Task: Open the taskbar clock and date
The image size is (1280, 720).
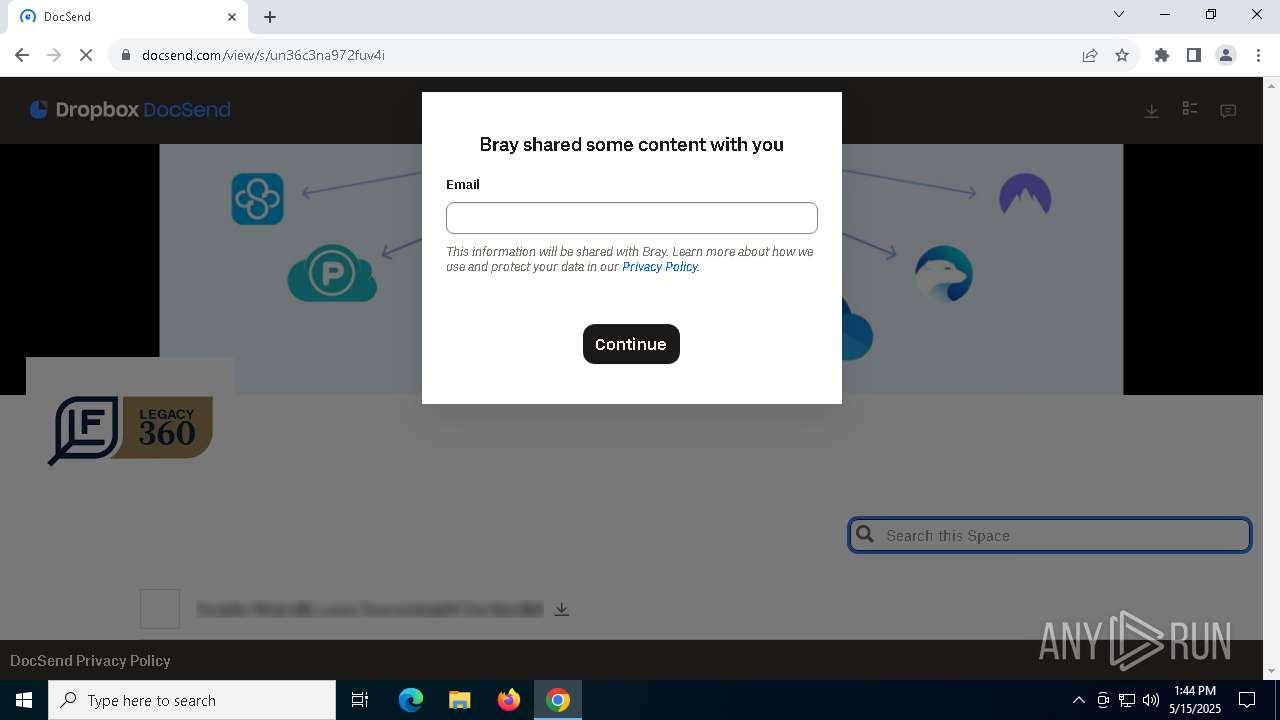Action: coord(1195,700)
